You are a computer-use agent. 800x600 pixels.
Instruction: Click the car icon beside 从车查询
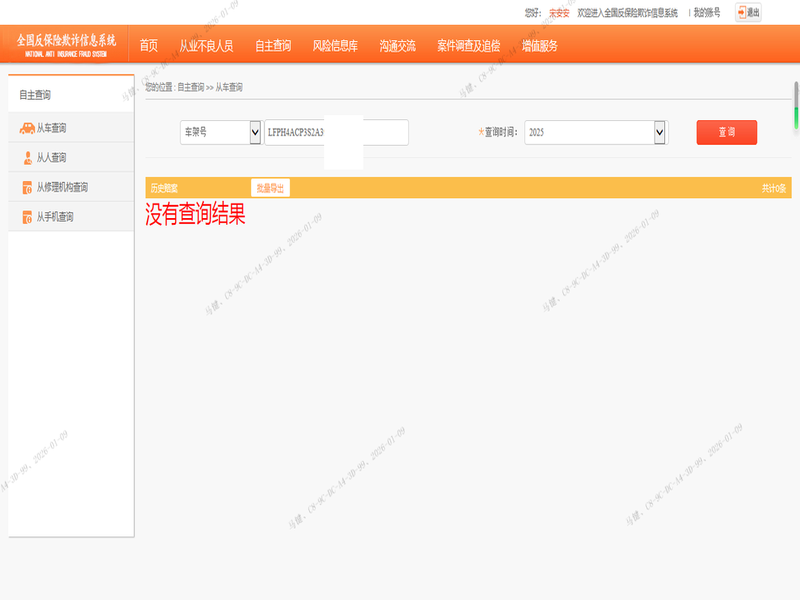click(27, 128)
